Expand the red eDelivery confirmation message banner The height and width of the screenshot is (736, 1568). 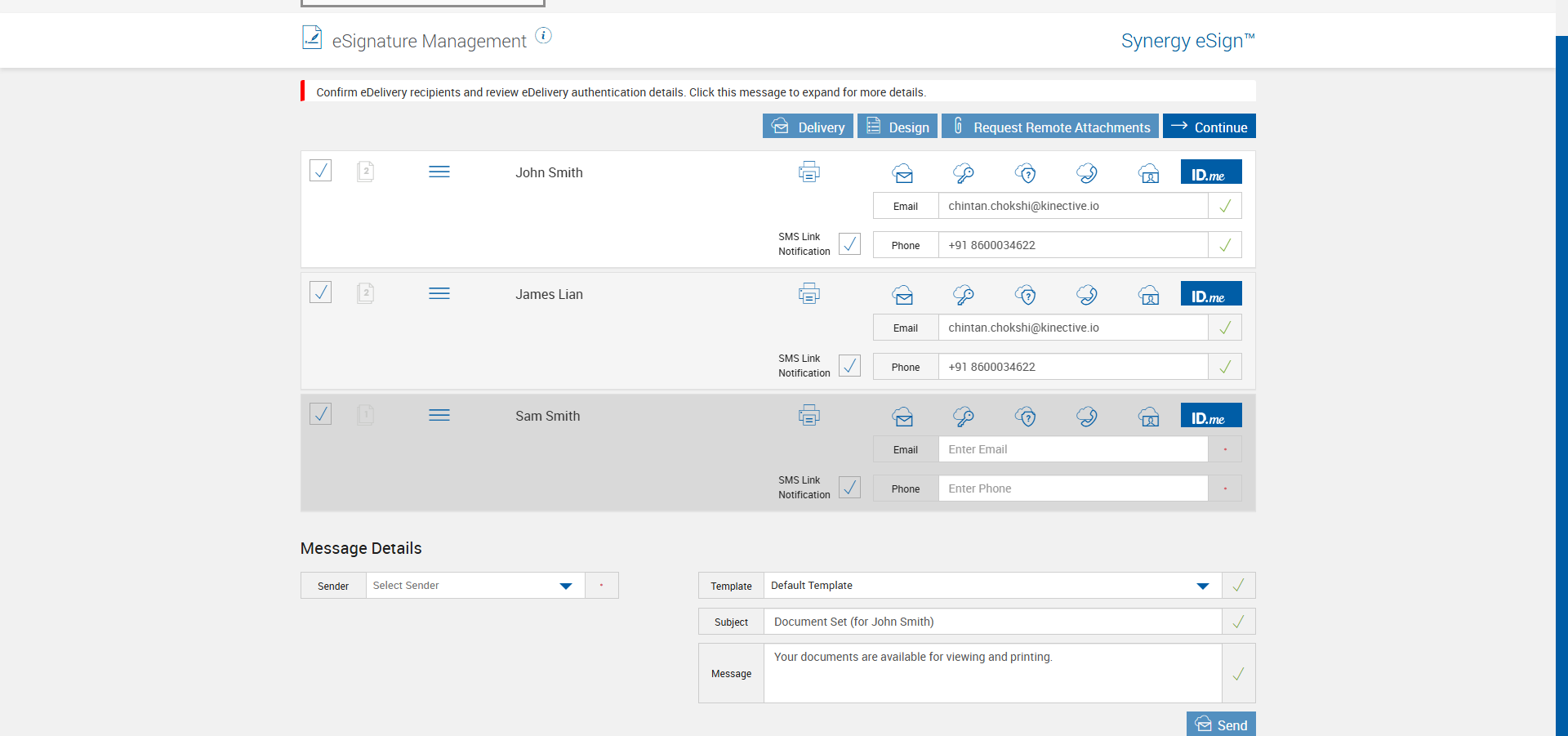pyautogui.click(x=621, y=92)
